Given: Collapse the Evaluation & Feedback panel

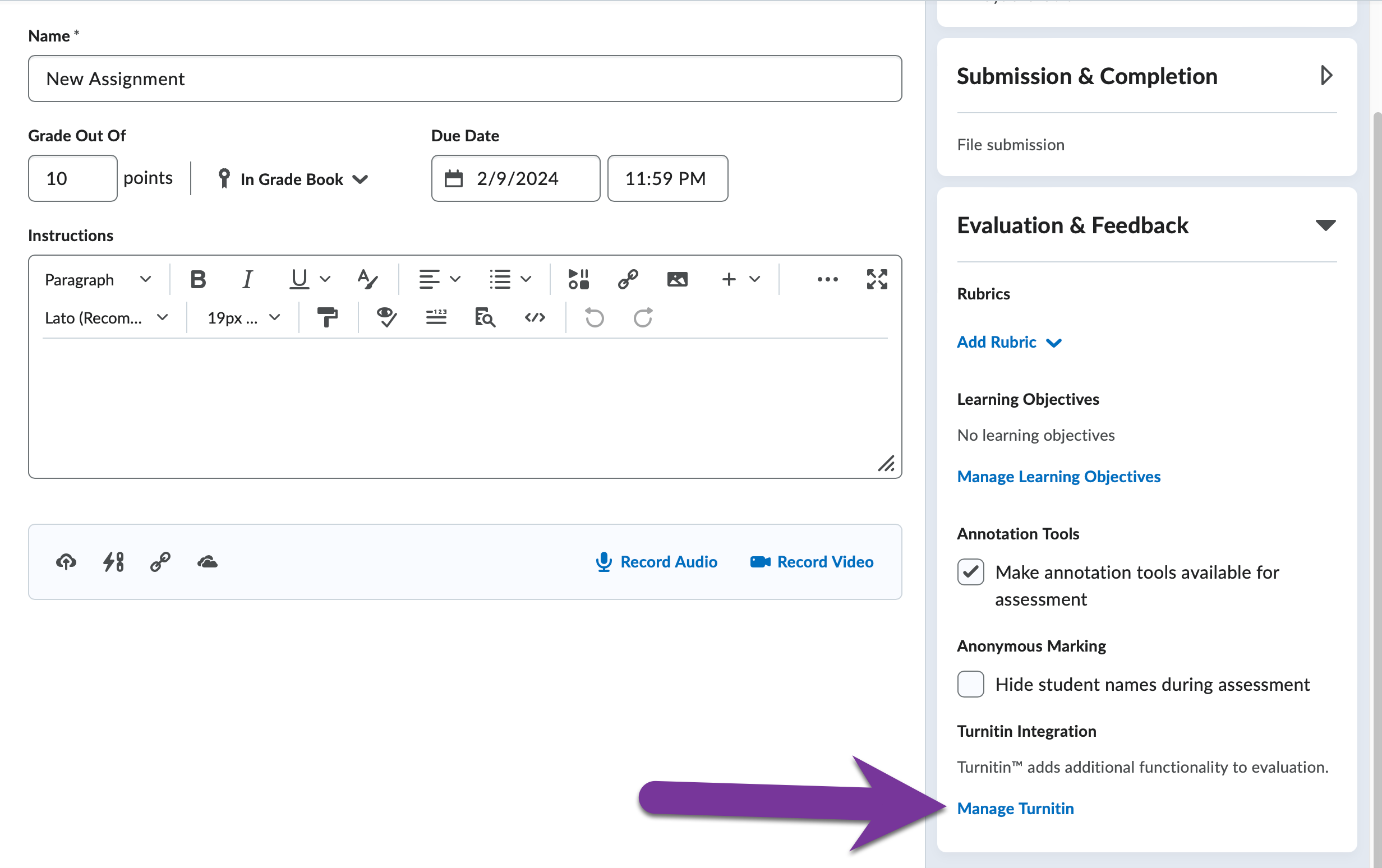Looking at the screenshot, I should click(x=1326, y=225).
